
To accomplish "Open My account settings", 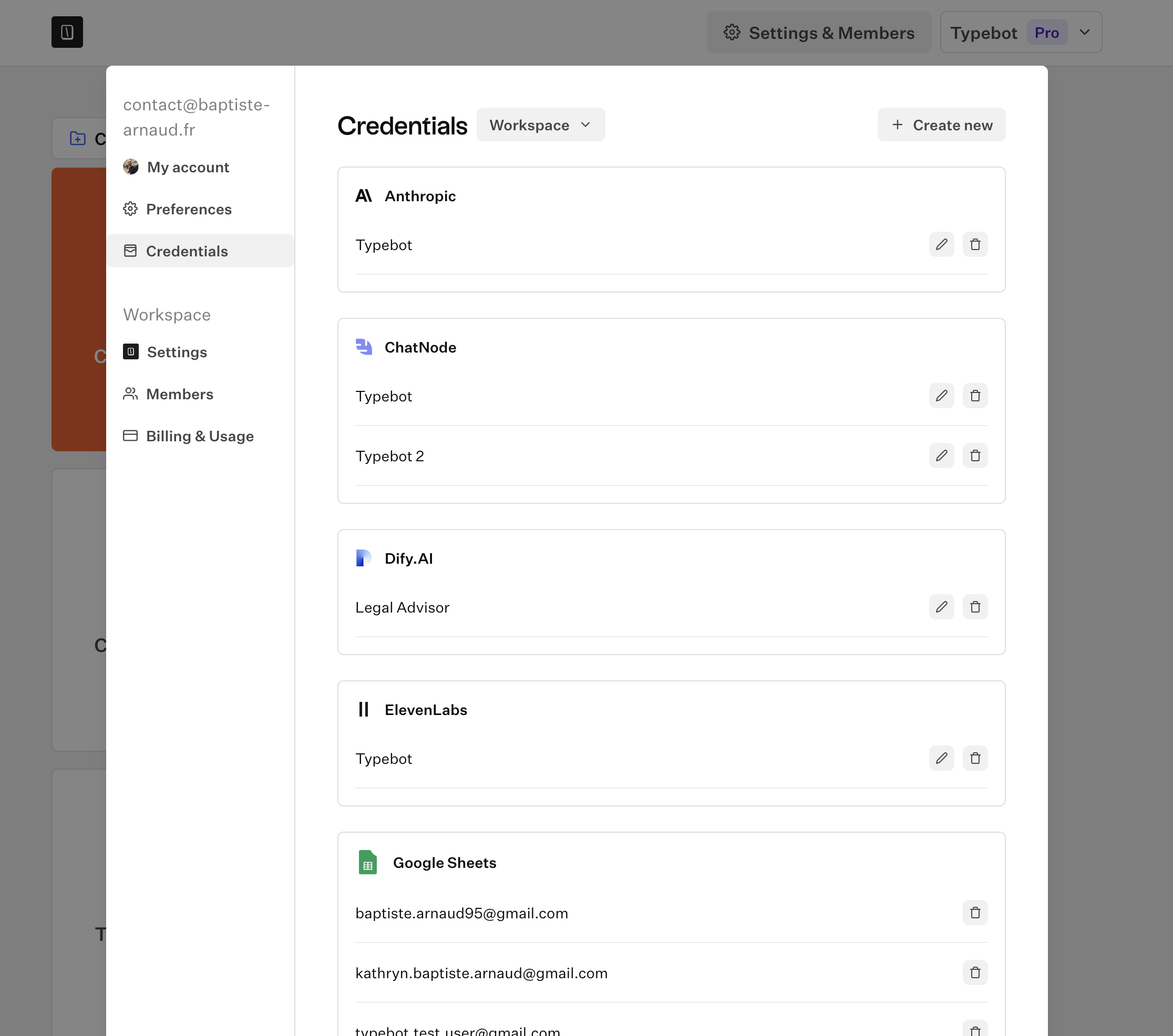I will (x=188, y=168).
